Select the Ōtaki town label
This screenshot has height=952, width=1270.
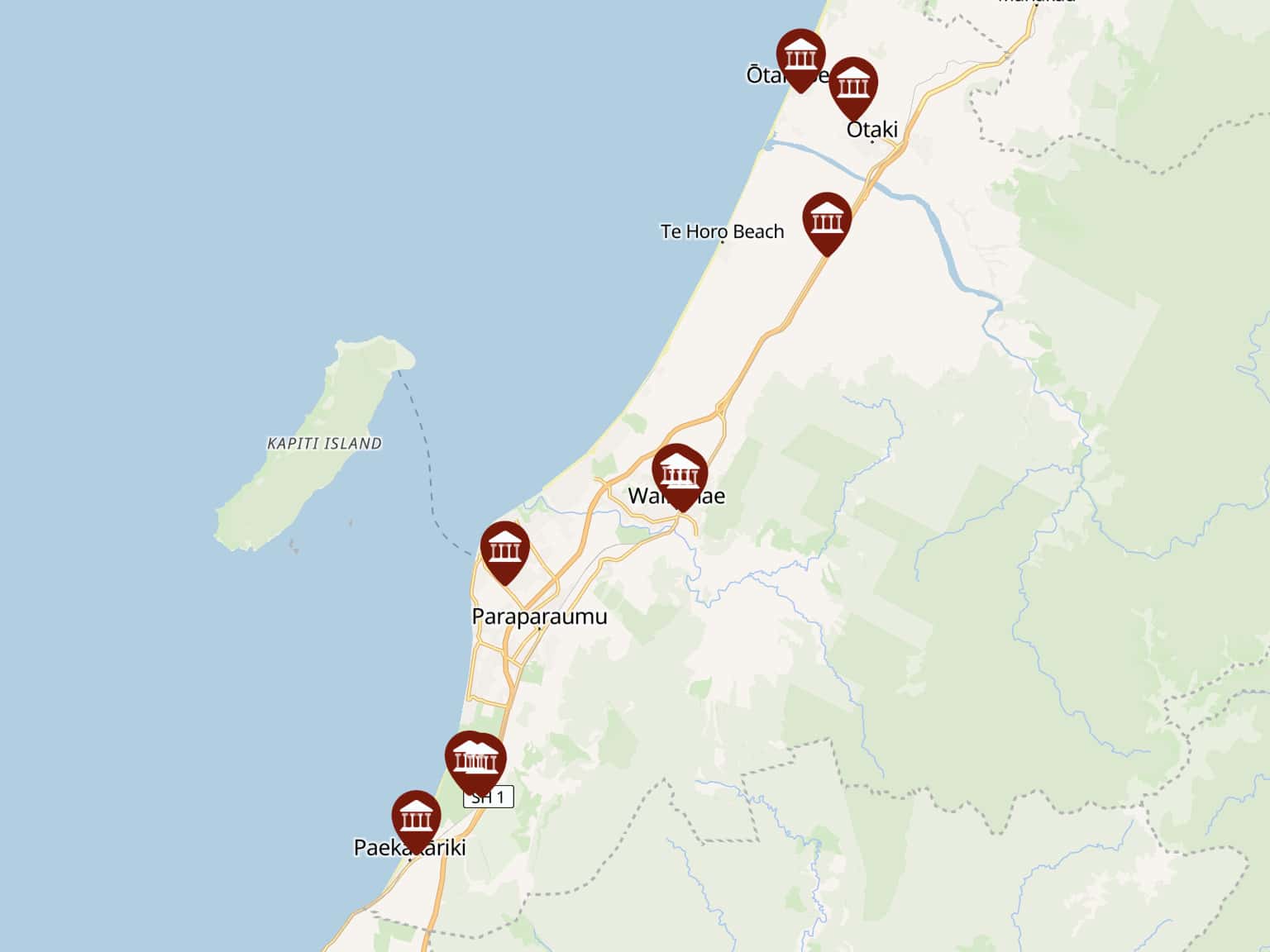872,129
